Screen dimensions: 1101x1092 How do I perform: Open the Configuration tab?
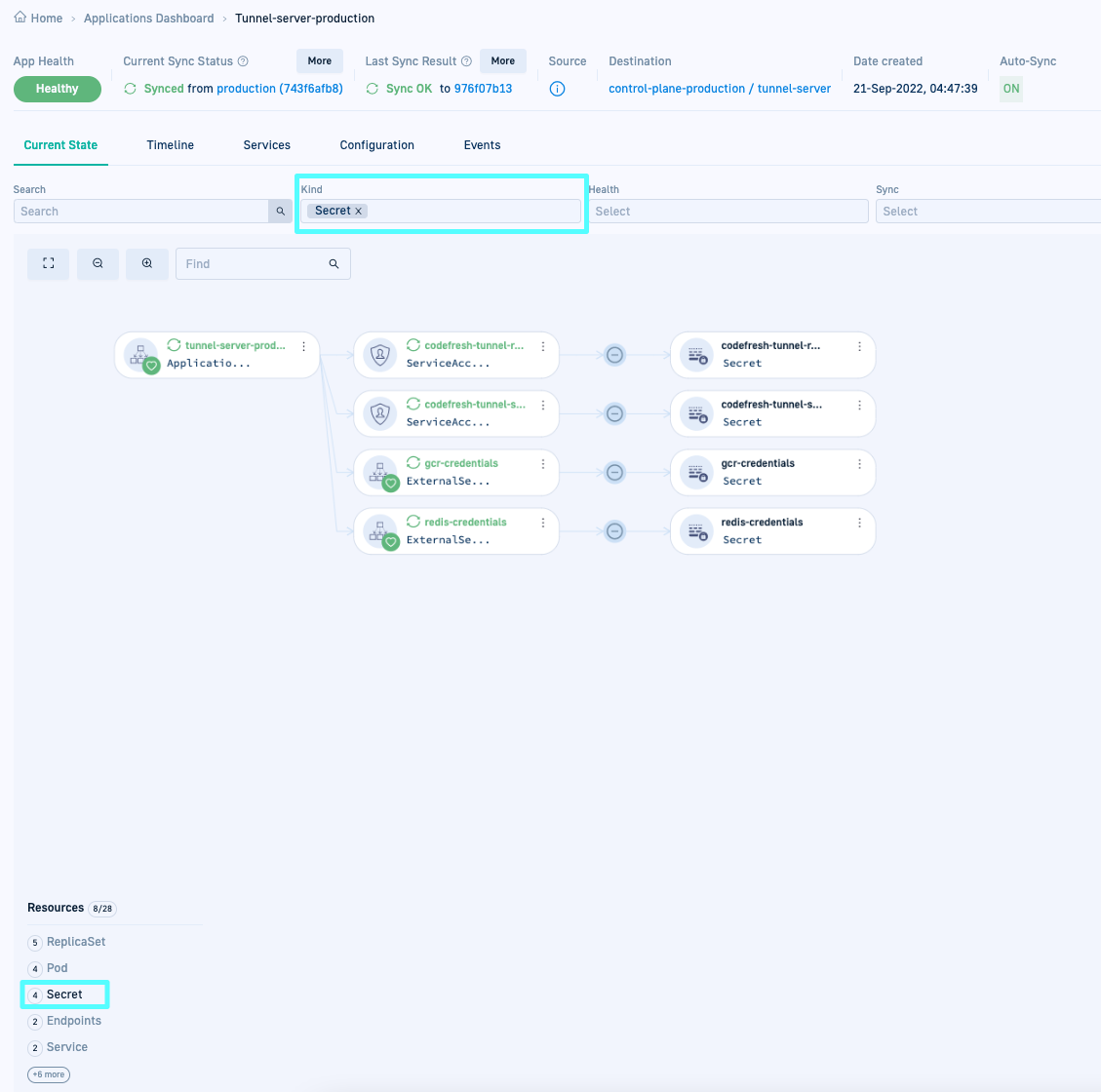(376, 145)
